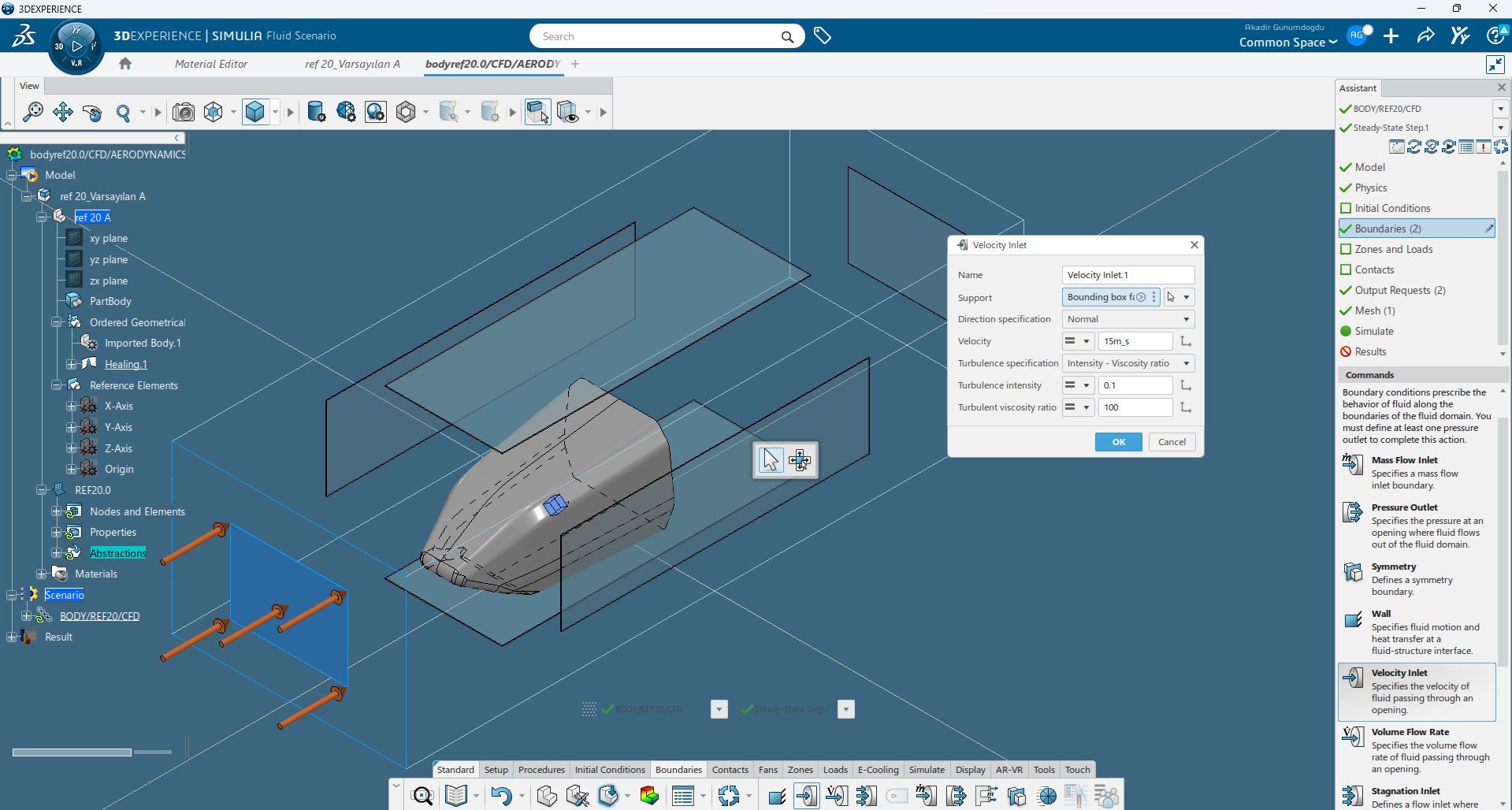Viewport: 1512px width, 810px height.
Task: Toggle Zones and Loads step in Assistant
Action: (x=1346, y=249)
